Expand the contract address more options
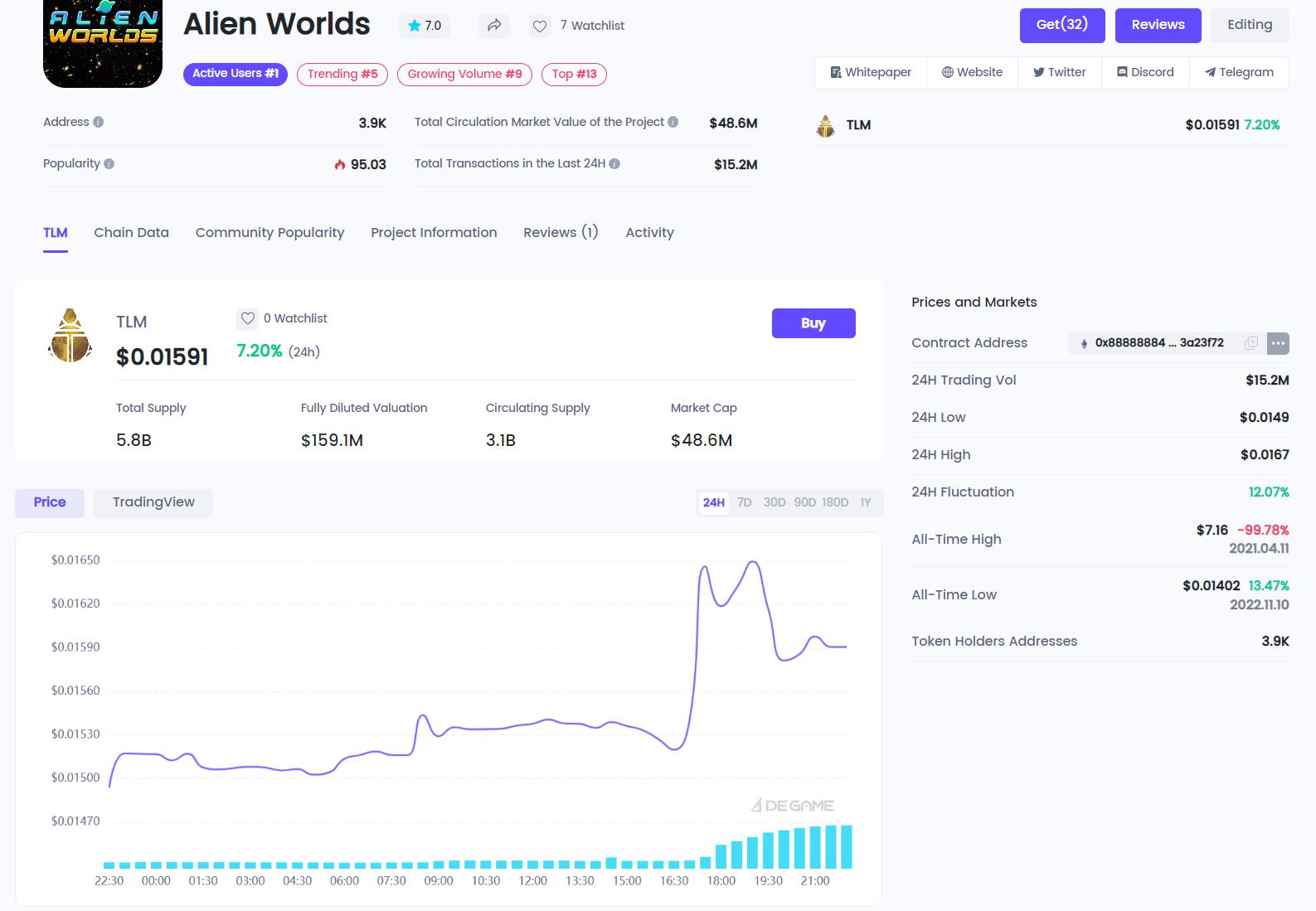This screenshot has width=1316, height=911. (1278, 343)
